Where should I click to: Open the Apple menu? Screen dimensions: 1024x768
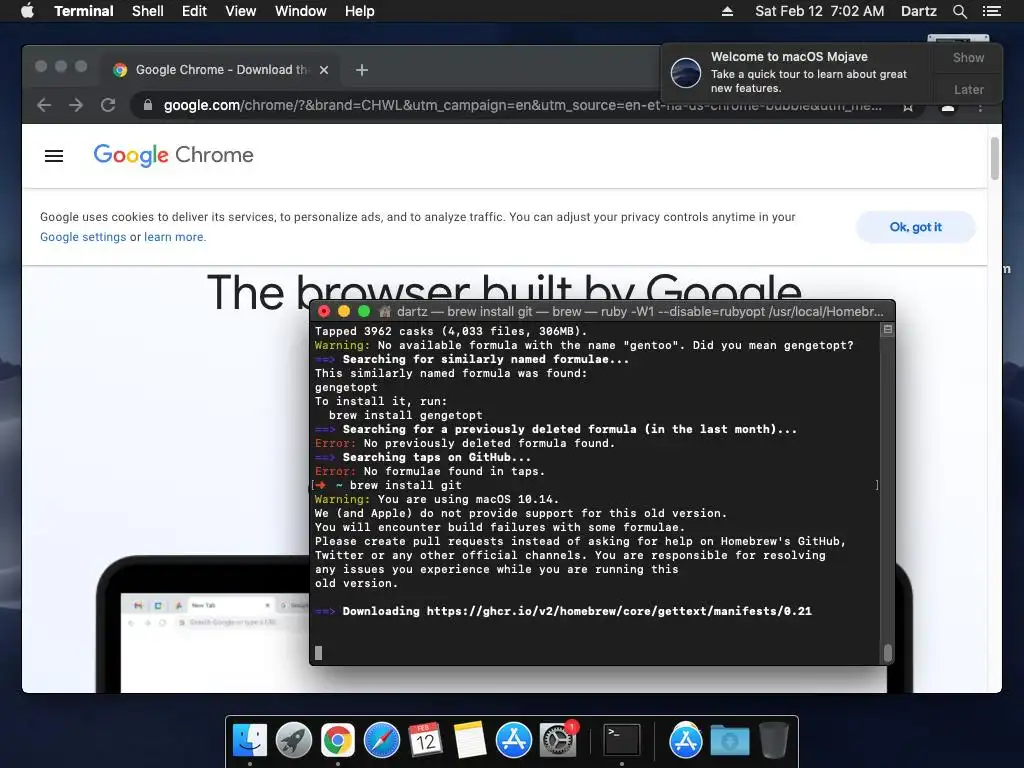click(27, 11)
